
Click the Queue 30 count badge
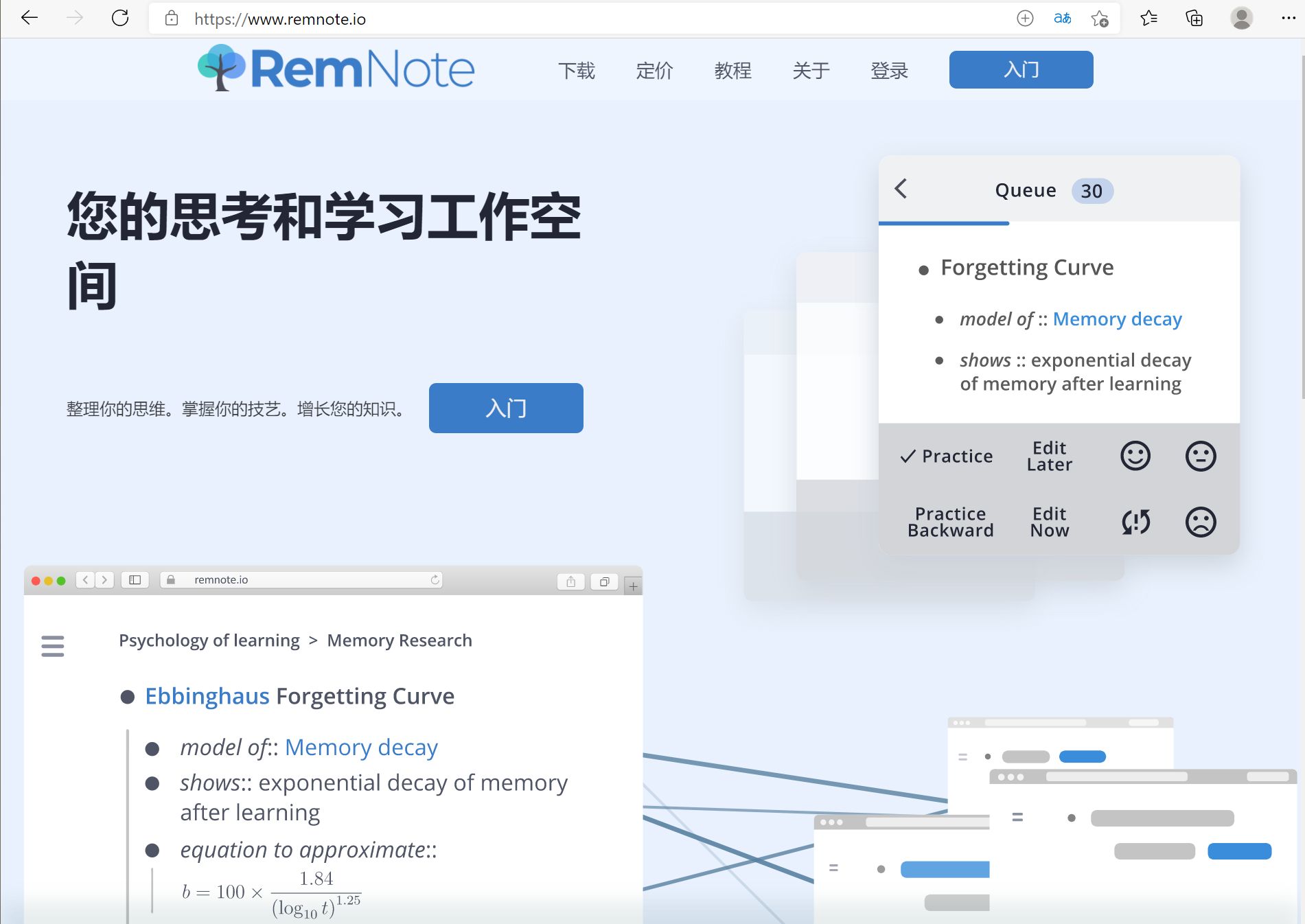(1092, 191)
